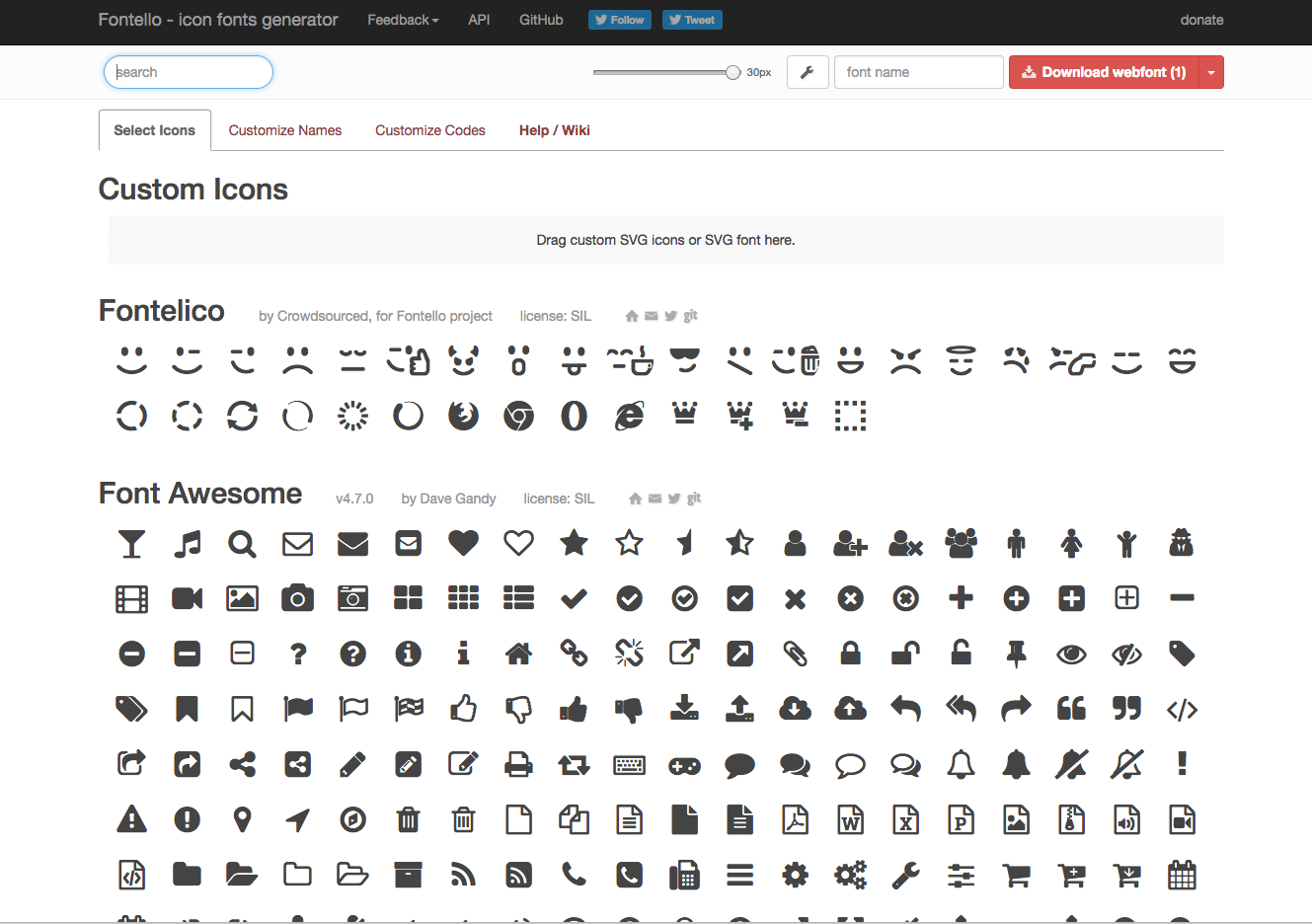The height and width of the screenshot is (924, 1312).
Task: Click the custom SVG drop zone
Action: 665,240
